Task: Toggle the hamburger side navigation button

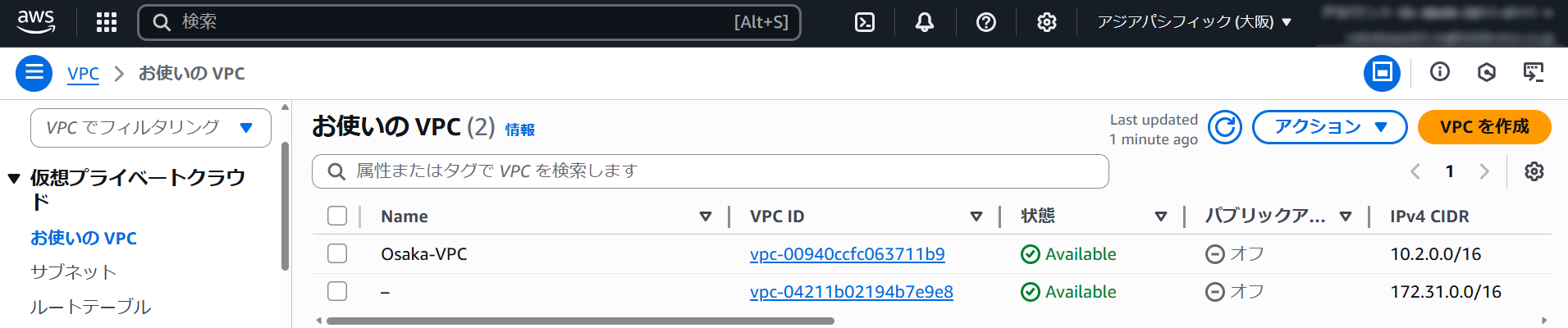Action: pyautogui.click(x=34, y=73)
